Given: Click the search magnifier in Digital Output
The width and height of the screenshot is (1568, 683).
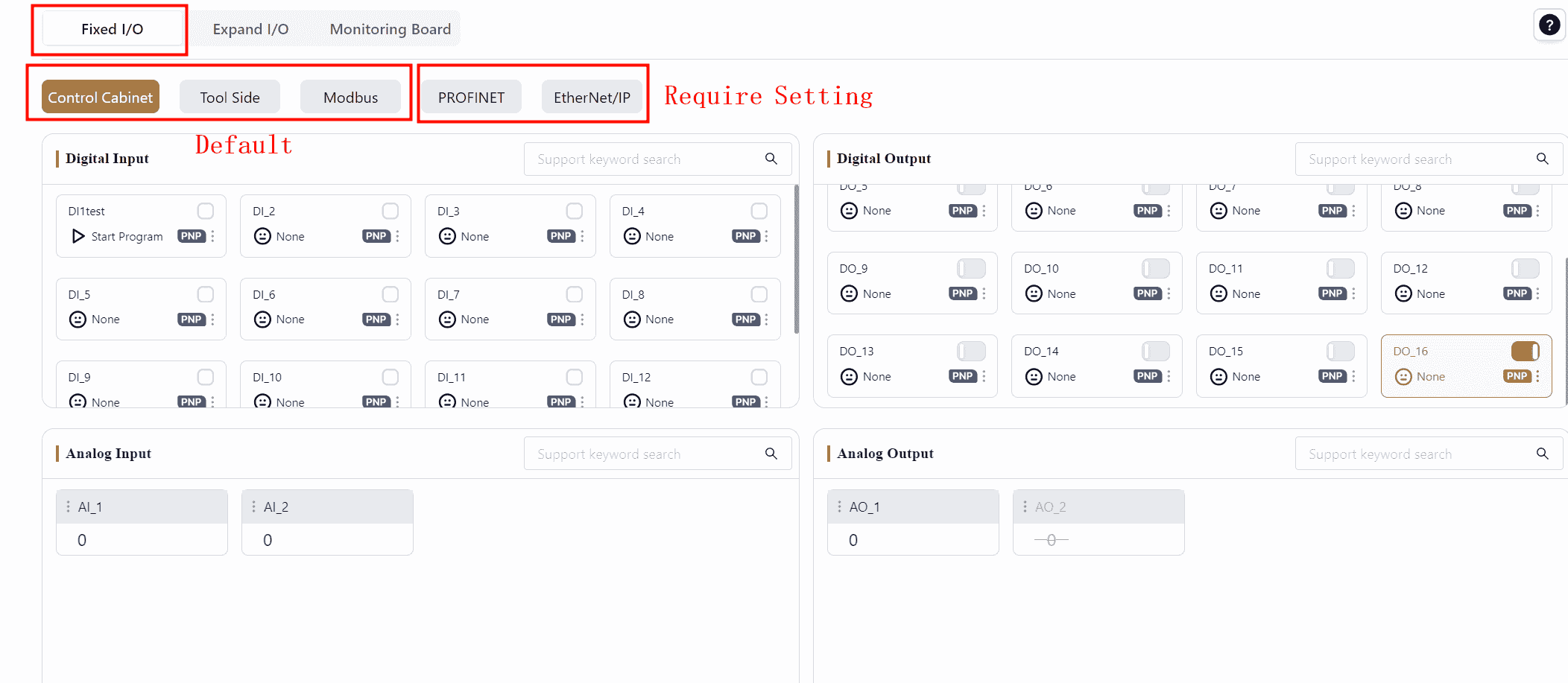Looking at the screenshot, I should point(1542,159).
